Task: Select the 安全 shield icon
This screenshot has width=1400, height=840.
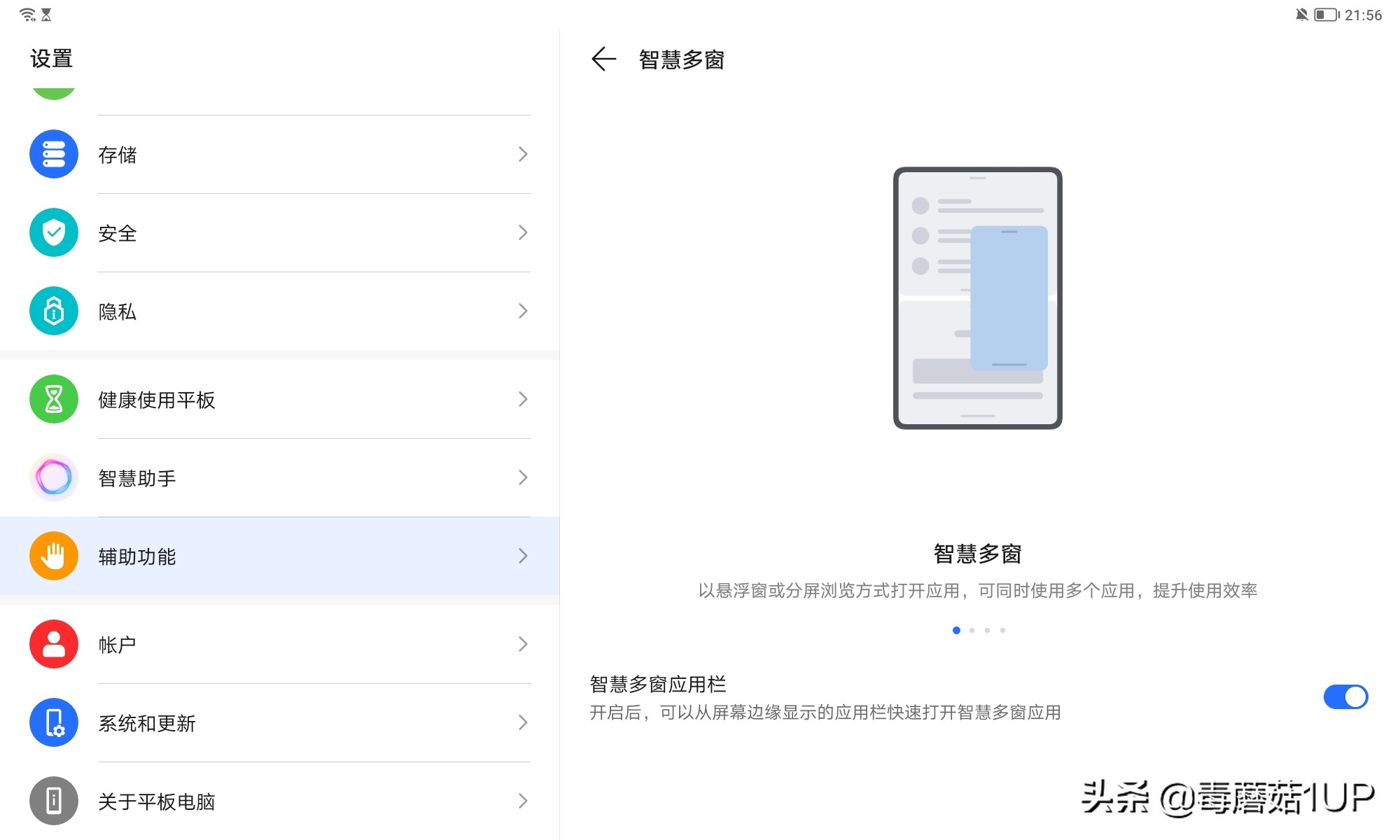Action: 53,233
